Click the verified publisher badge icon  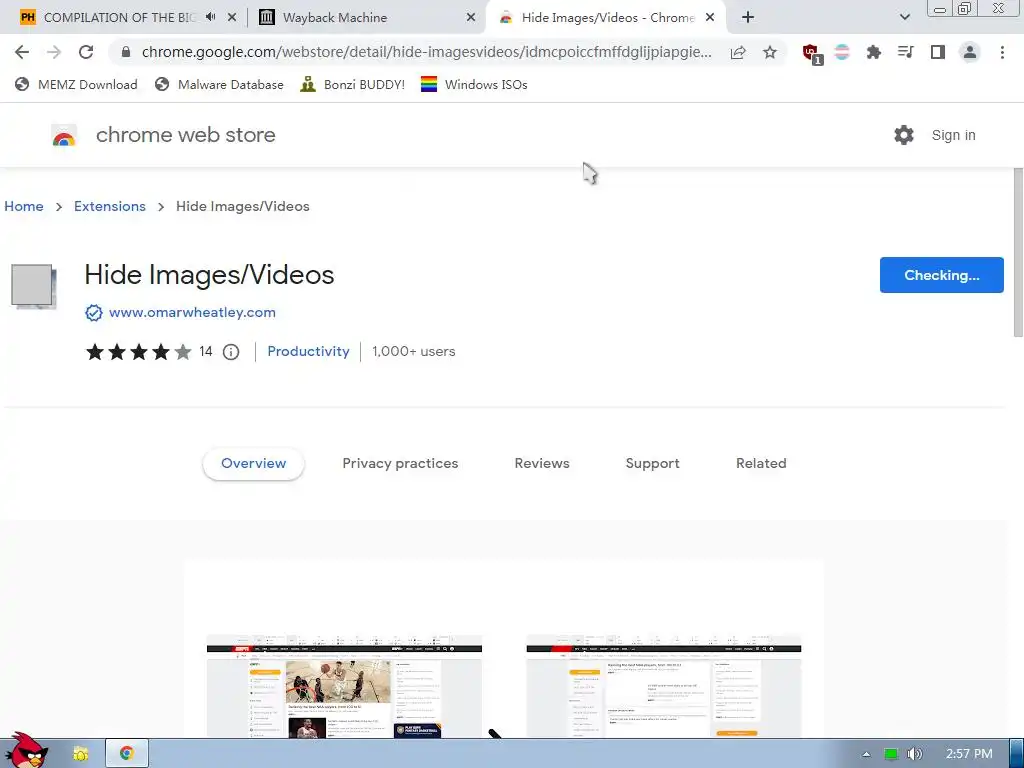(94, 313)
